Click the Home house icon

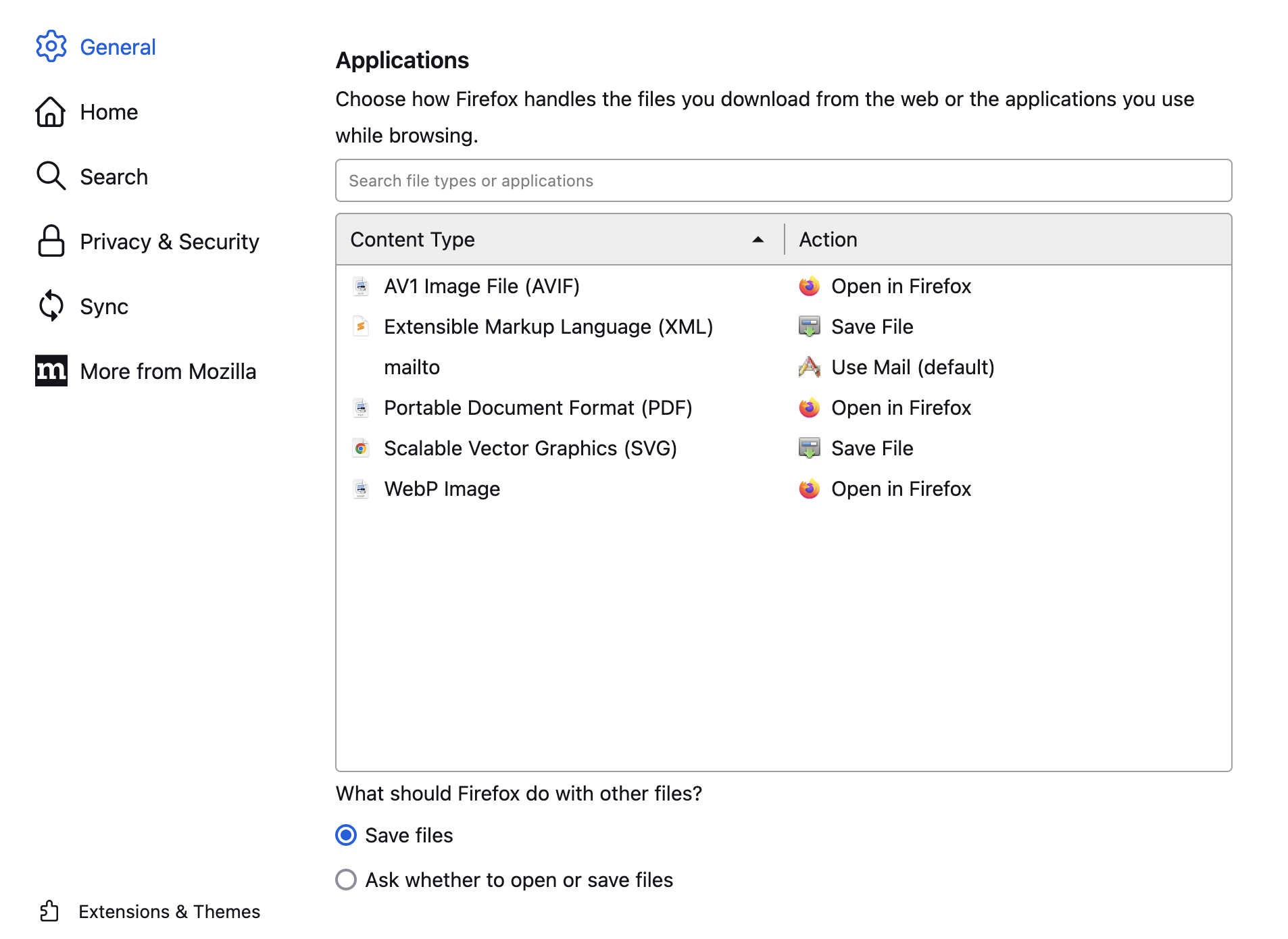pos(51,111)
